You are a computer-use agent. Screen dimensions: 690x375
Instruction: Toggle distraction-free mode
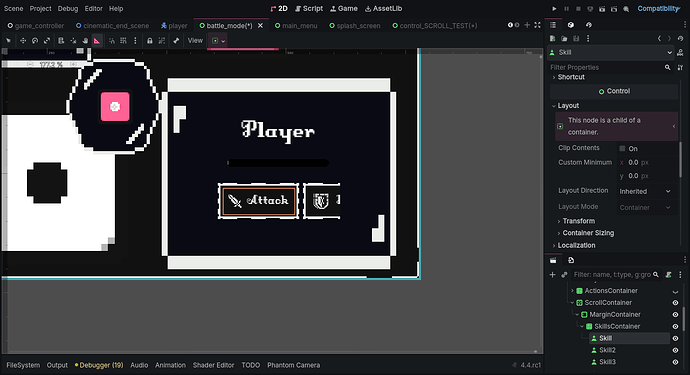[x=537, y=25]
